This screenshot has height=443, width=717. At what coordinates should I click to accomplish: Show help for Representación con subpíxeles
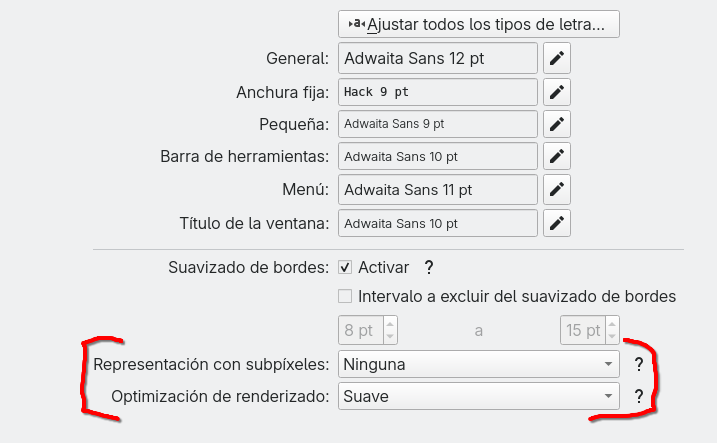click(639, 364)
